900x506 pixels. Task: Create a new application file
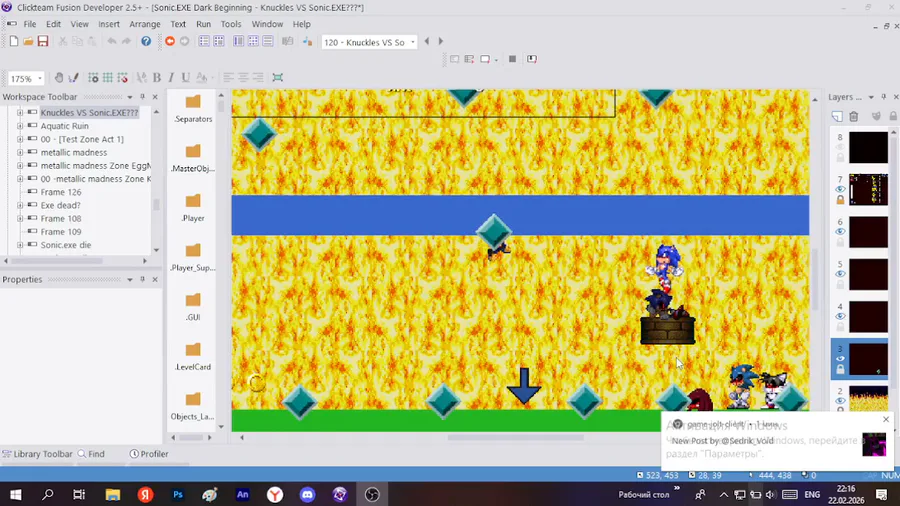point(14,41)
